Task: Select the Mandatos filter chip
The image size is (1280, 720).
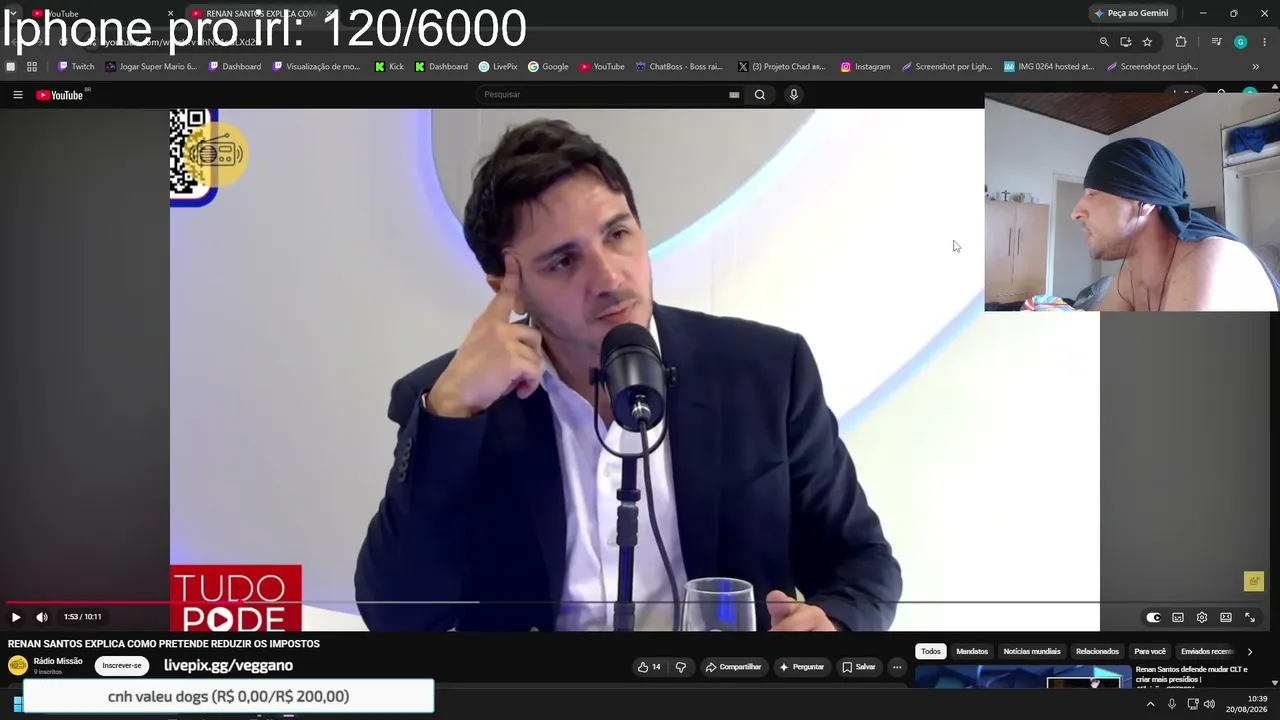Action: tap(972, 651)
